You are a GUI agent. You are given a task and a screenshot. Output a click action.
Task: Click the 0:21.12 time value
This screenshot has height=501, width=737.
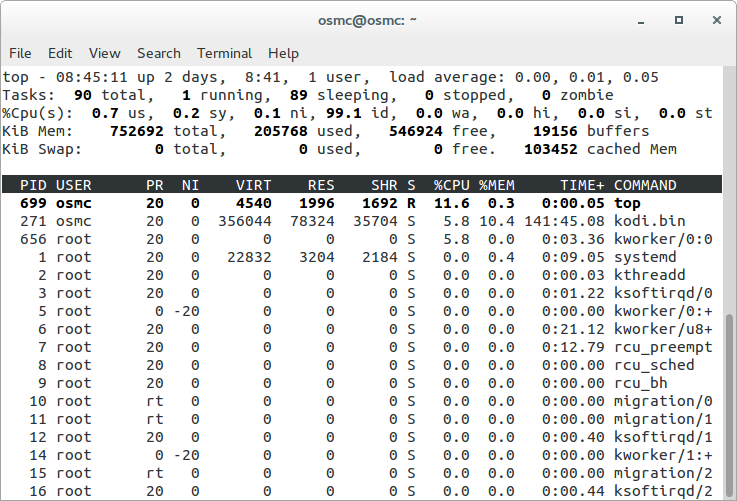click(x=573, y=329)
